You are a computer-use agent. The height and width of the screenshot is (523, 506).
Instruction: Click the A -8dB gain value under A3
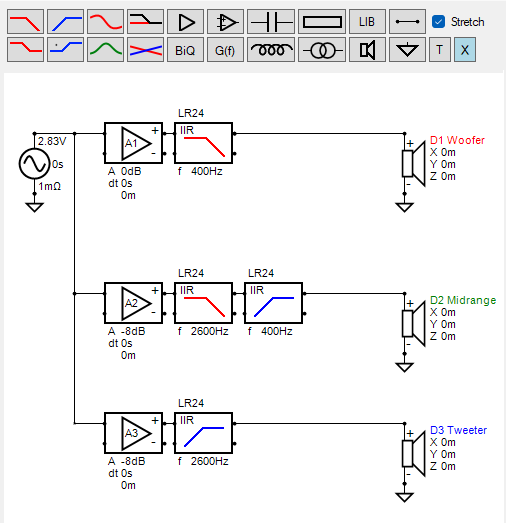point(127,462)
